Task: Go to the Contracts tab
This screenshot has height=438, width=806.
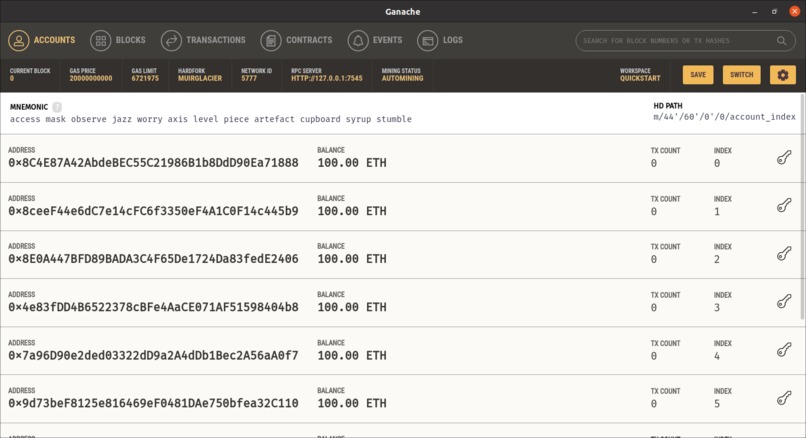Action: [x=296, y=40]
